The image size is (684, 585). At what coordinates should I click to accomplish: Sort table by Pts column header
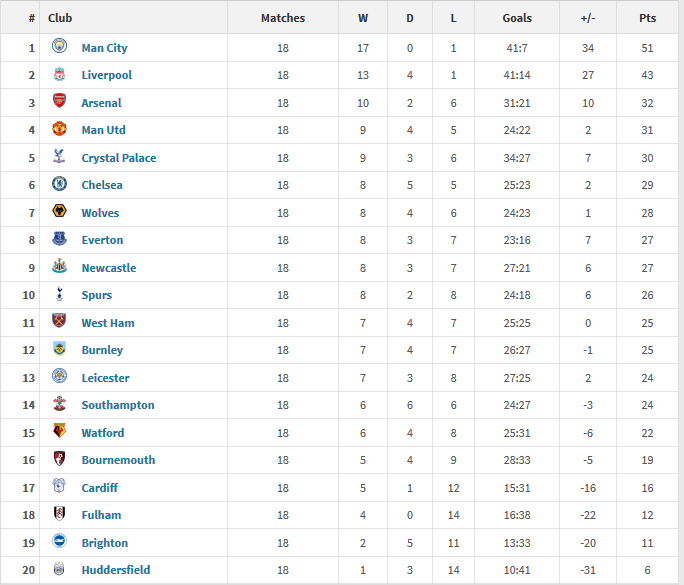tap(648, 18)
